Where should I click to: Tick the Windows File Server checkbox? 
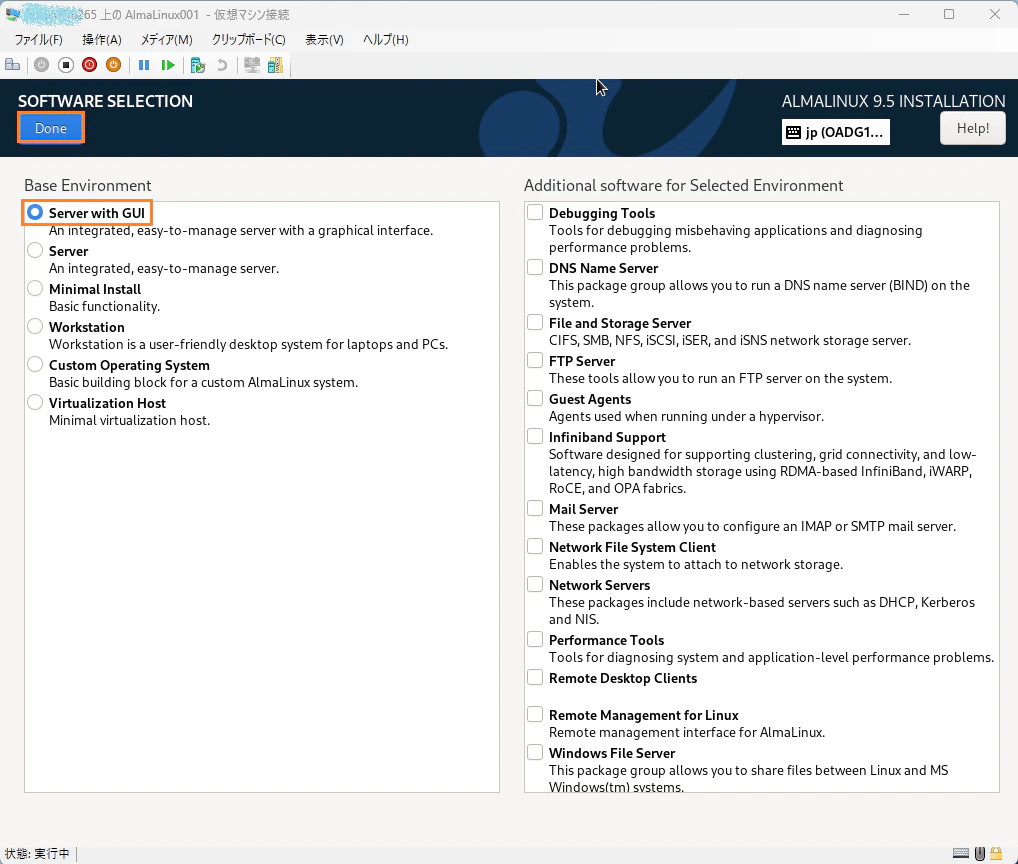(535, 752)
